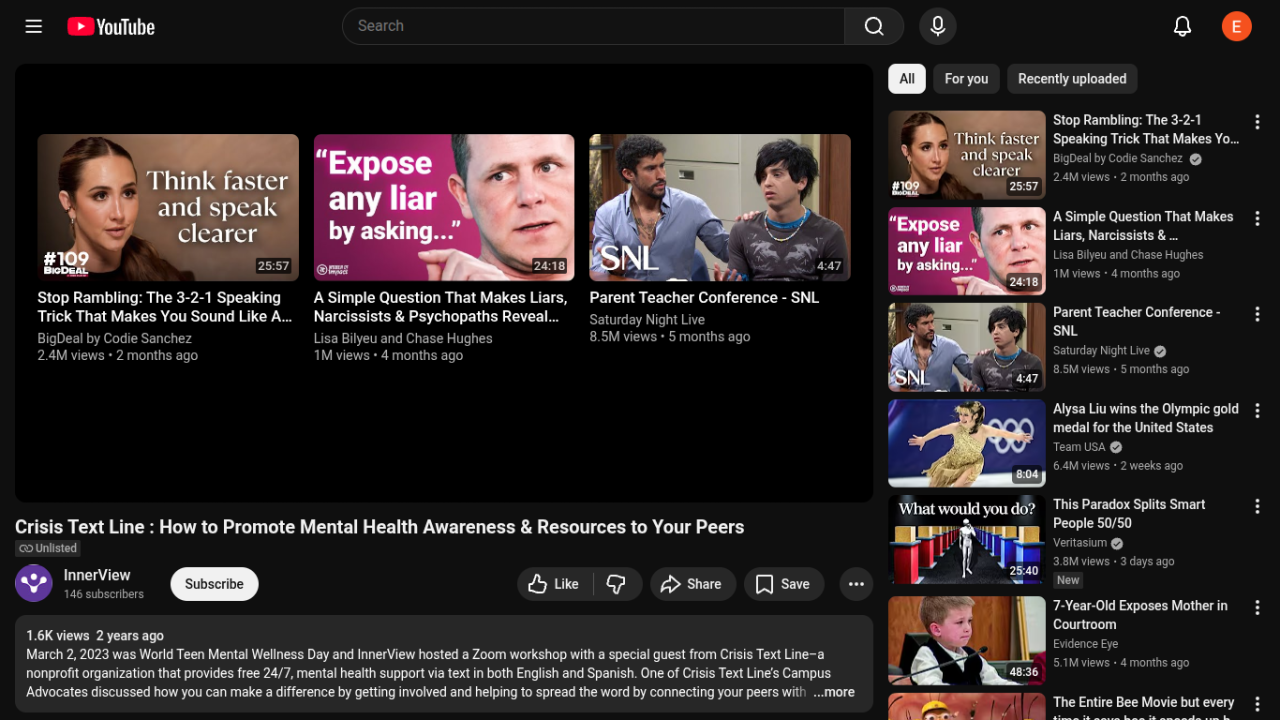
Task: Open options menu for Alysa Liu video
Action: (x=1258, y=410)
